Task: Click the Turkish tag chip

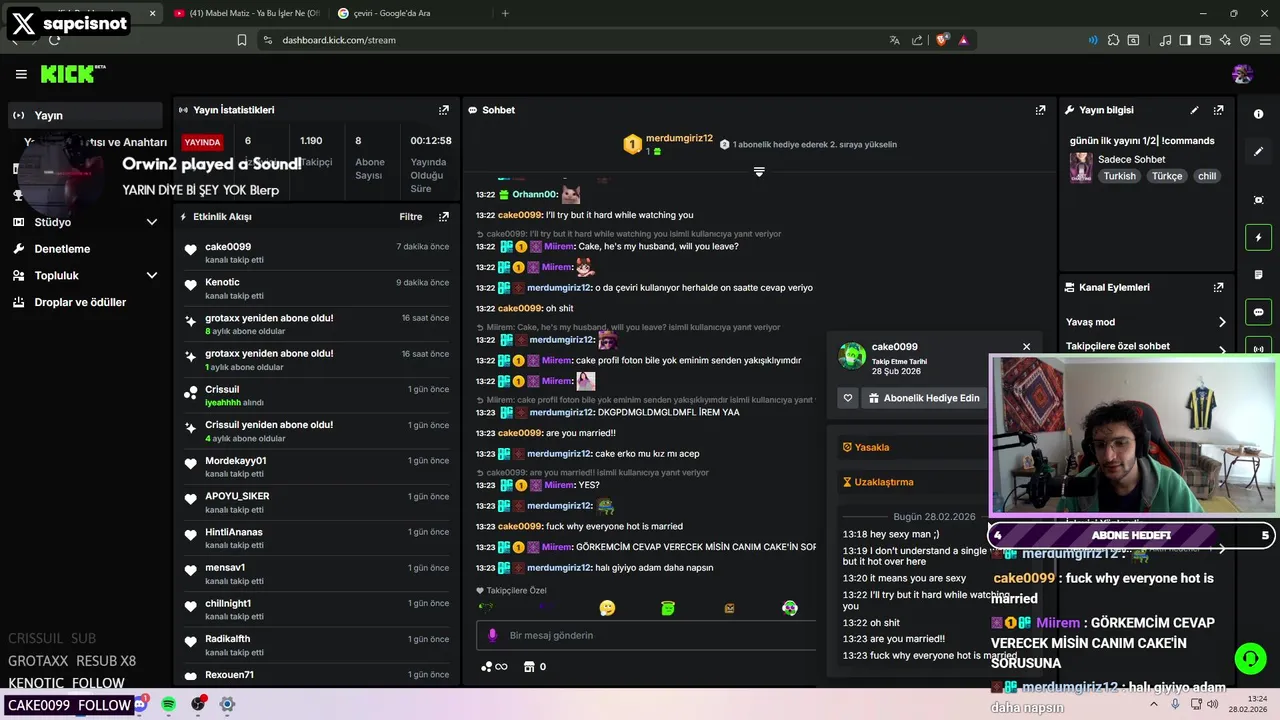Action: click(x=1120, y=176)
